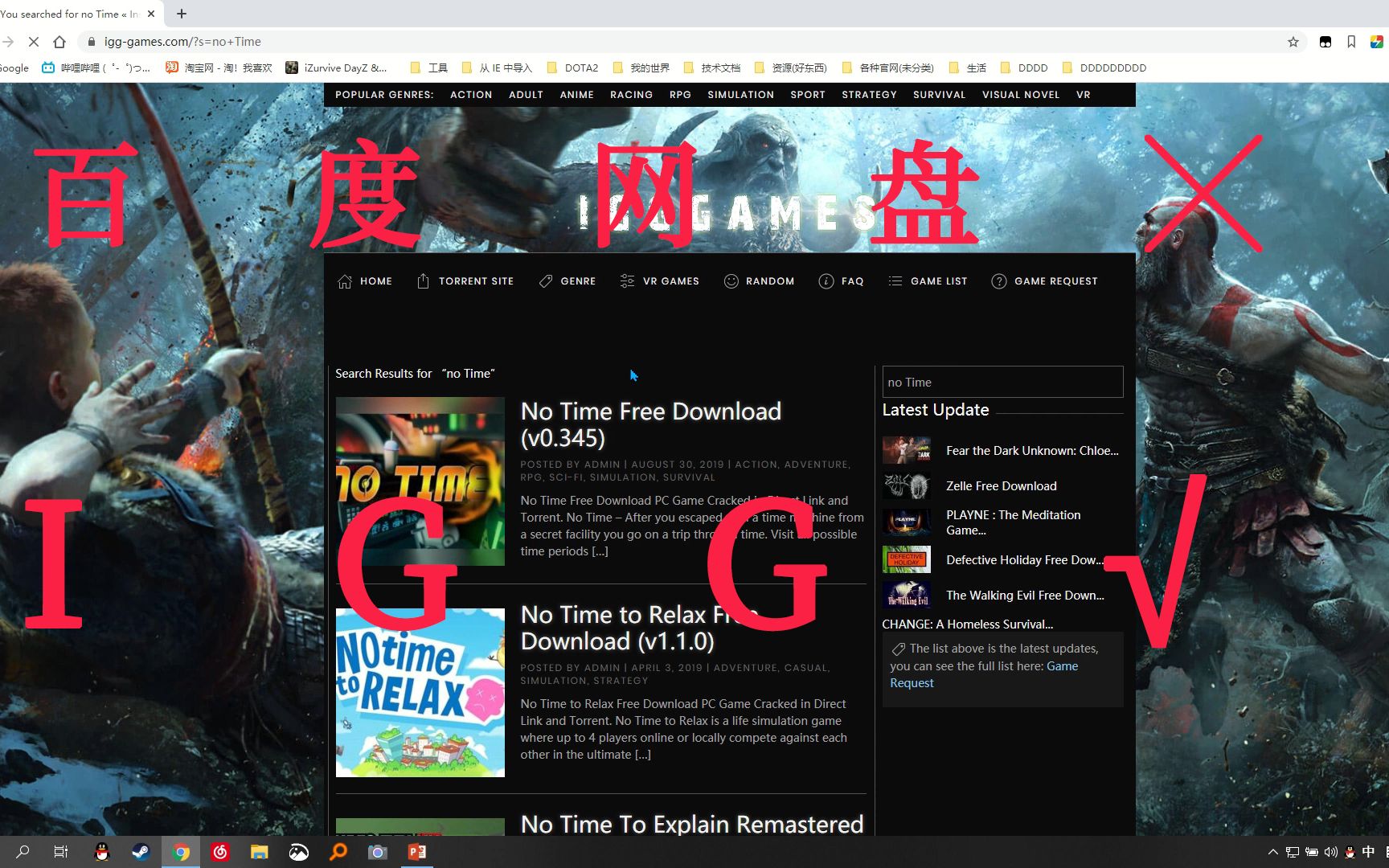
Task: Click the Random smiley face icon
Action: [731, 281]
